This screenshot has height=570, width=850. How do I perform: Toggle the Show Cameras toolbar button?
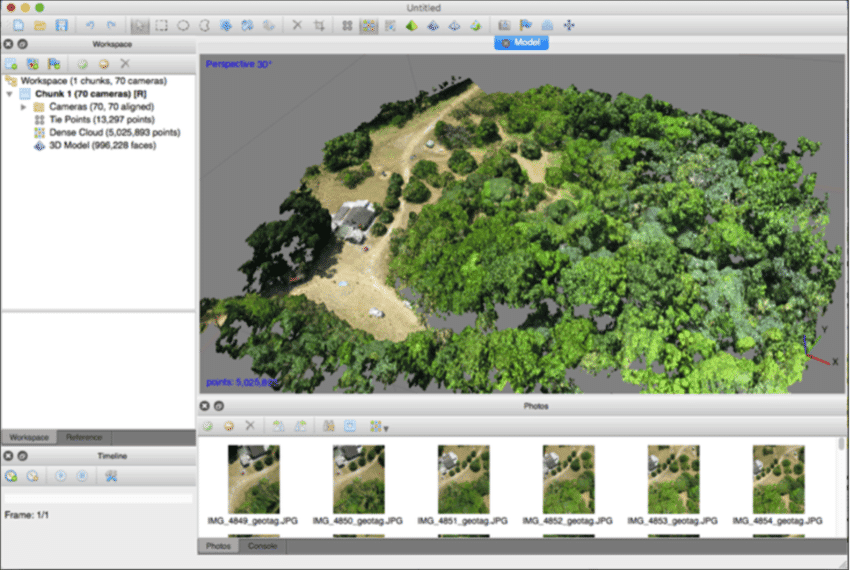click(504, 25)
